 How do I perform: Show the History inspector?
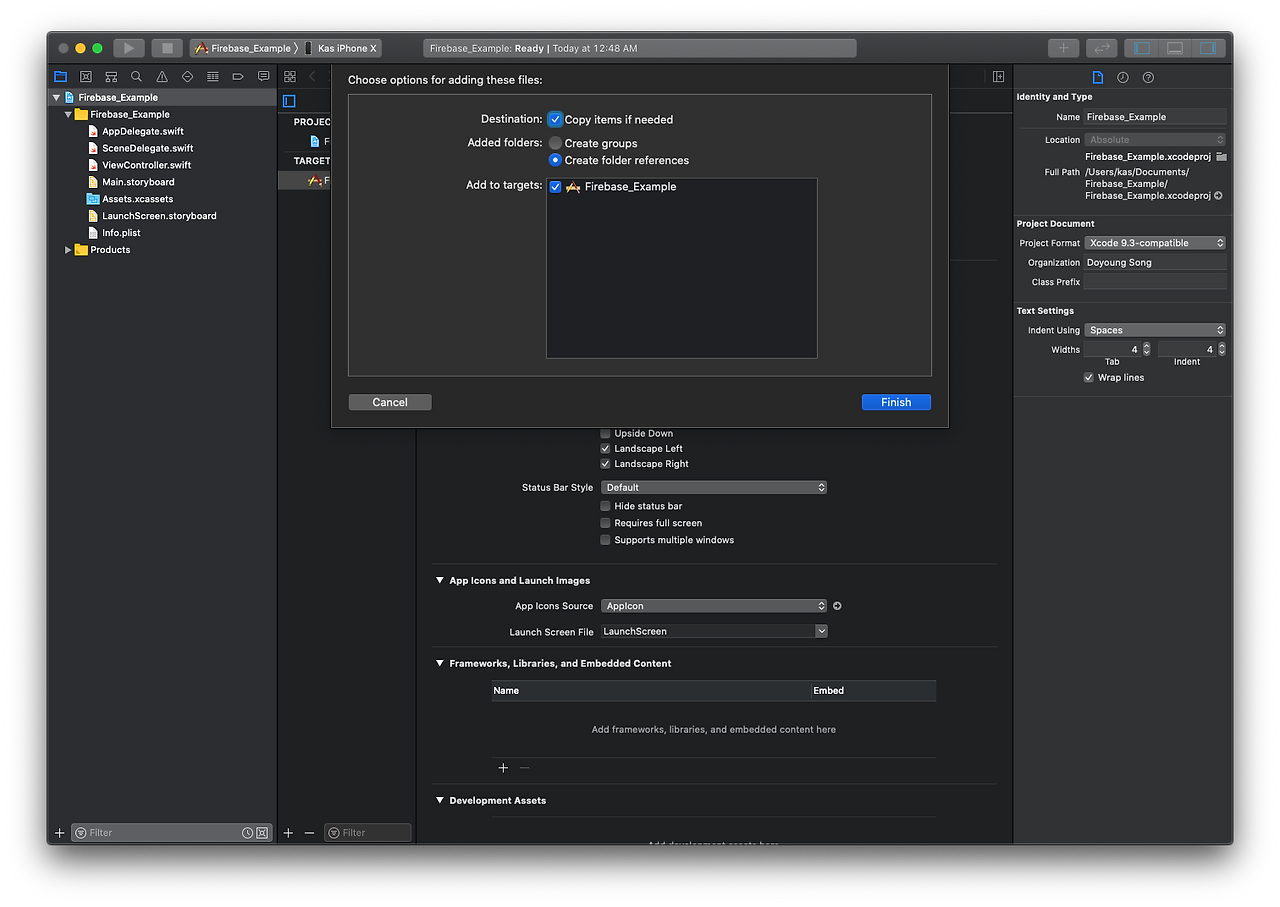pyautogui.click(x=1123, y=77)
